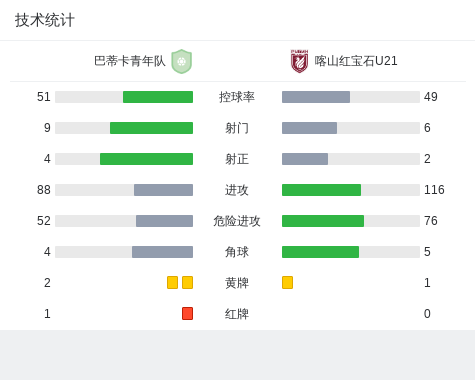Click the 进攻 green bar showing 116

point(321,190)
